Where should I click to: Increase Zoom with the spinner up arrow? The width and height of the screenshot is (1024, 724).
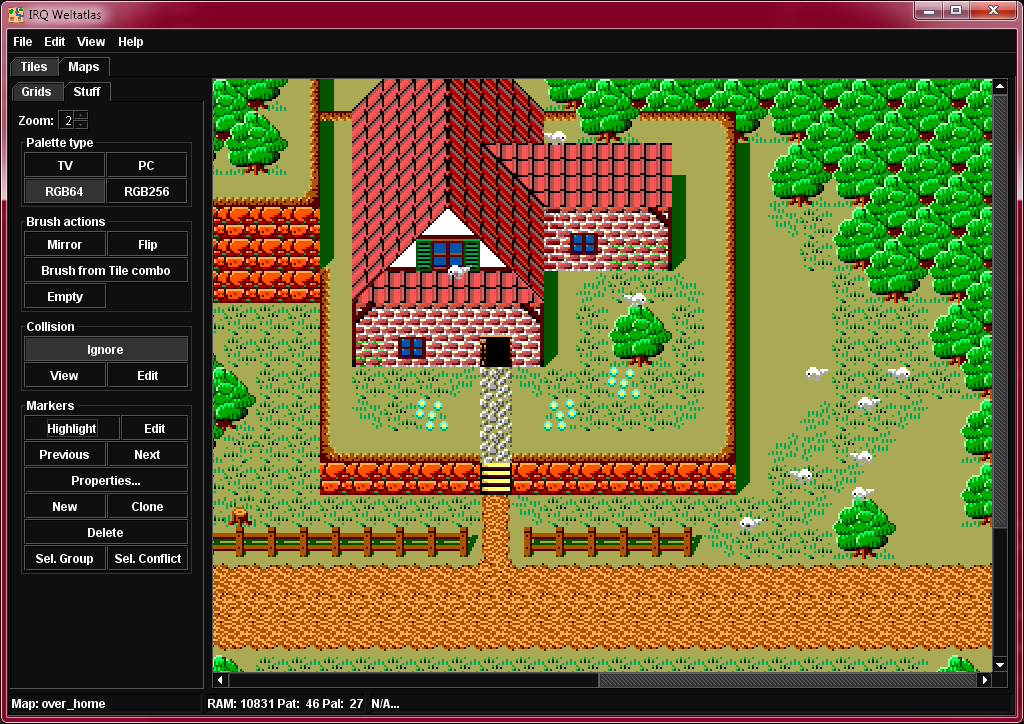[81, 116]
